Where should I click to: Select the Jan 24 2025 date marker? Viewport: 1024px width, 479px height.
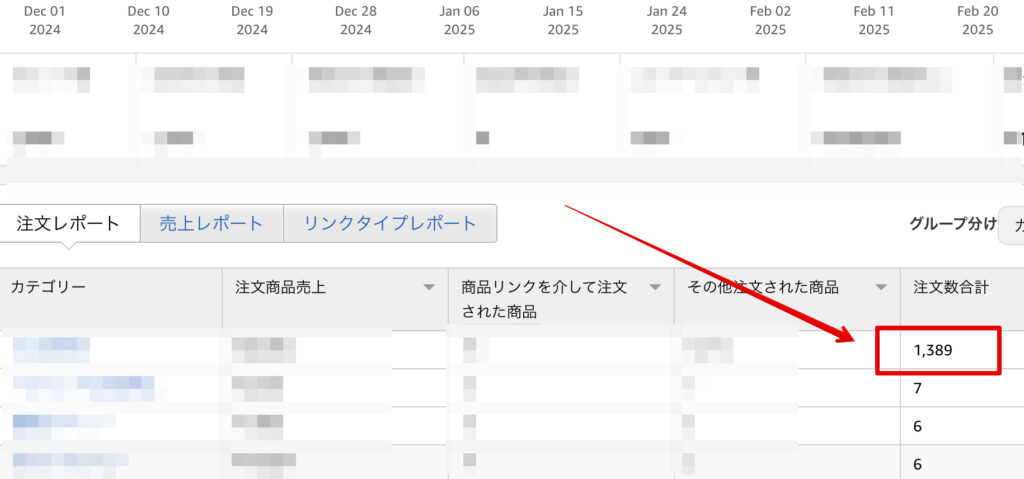[x=667, y=20]
